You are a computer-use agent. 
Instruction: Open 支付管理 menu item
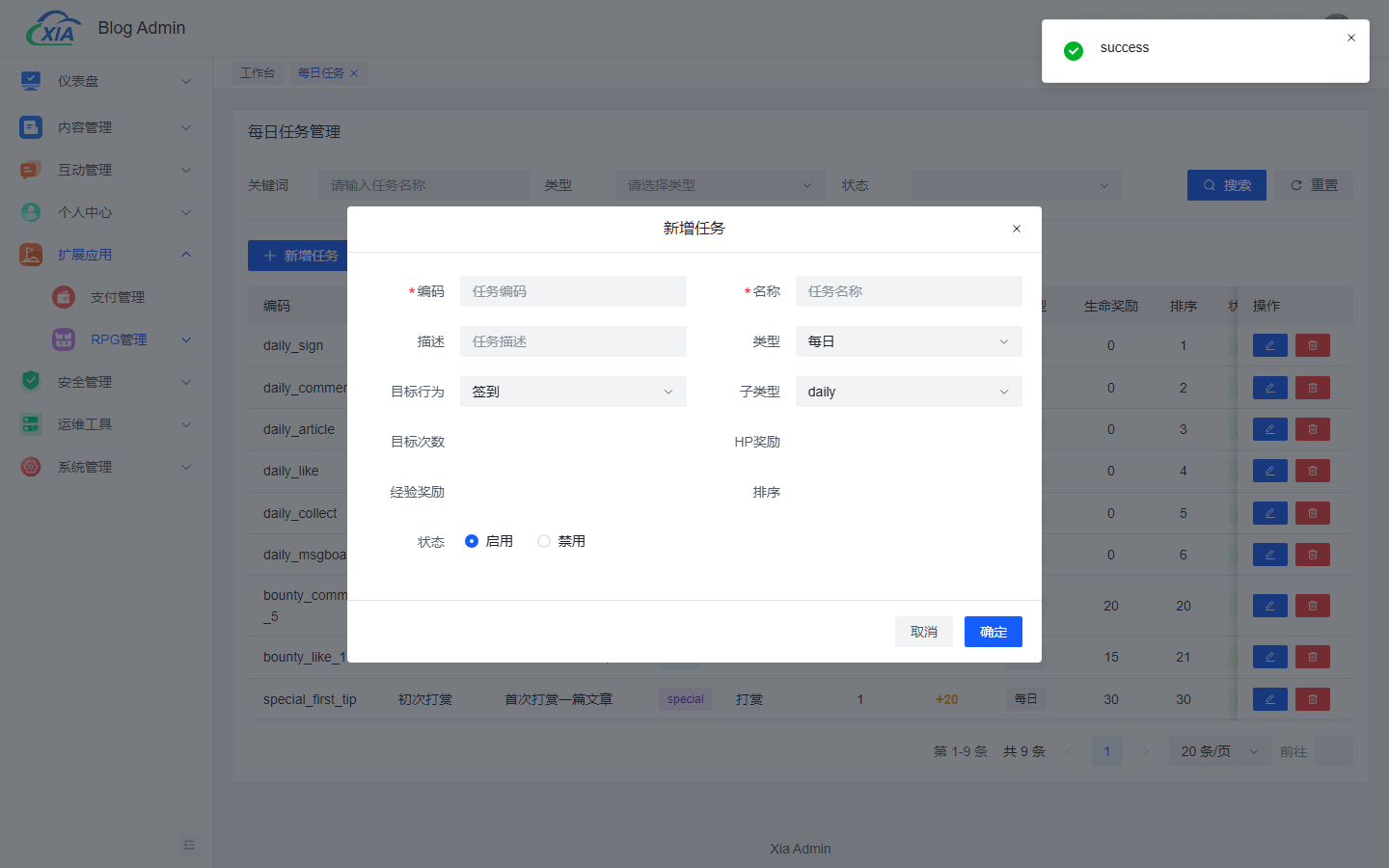[x=117, y=297]
